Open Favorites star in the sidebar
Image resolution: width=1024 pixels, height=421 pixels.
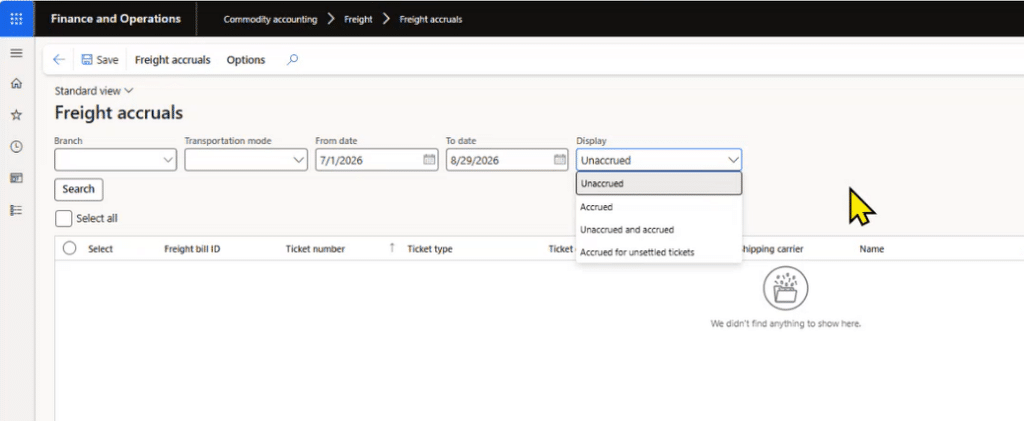17,115
